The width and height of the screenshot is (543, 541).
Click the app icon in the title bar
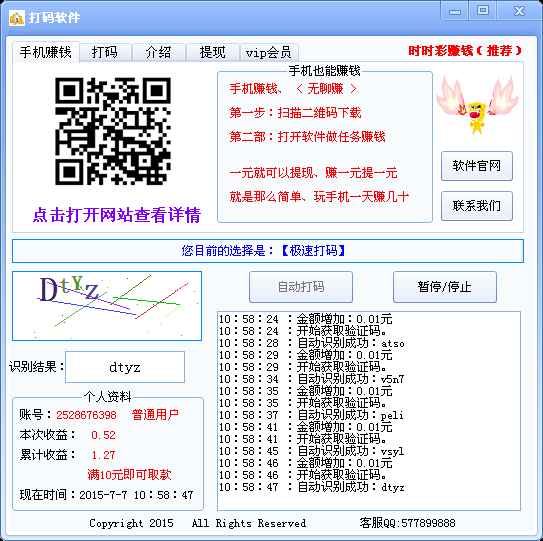tap(17, 17)
